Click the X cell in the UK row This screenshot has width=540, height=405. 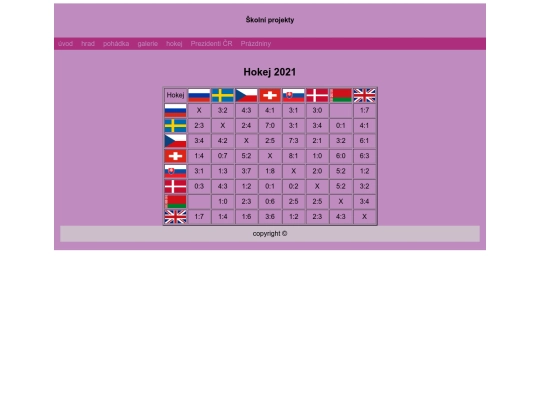pos(364,217)
